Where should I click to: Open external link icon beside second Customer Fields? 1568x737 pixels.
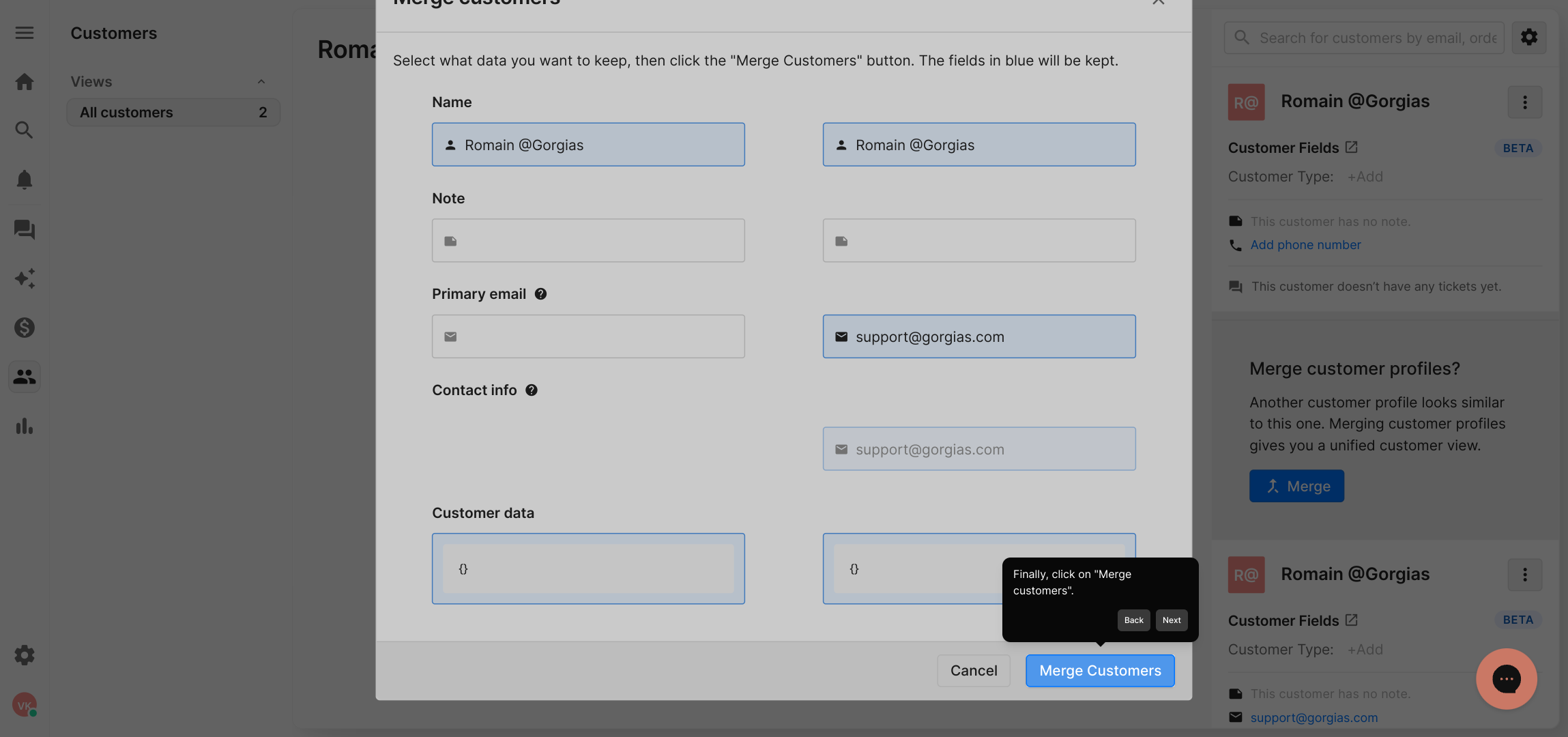tap(1351, 620)
